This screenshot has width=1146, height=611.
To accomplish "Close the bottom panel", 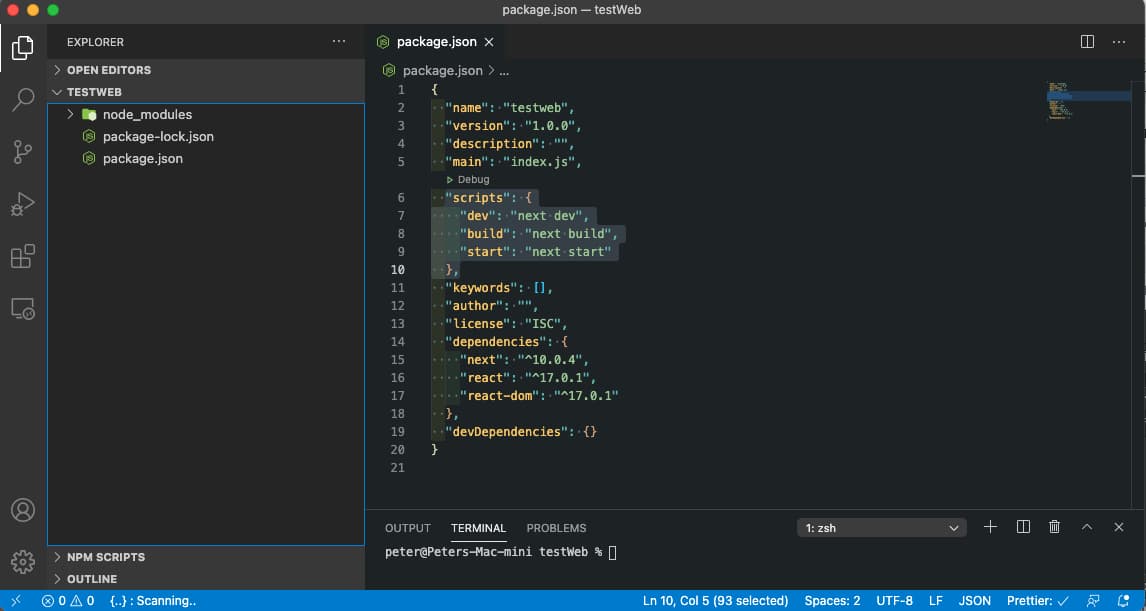I will tap(1119, 527).
